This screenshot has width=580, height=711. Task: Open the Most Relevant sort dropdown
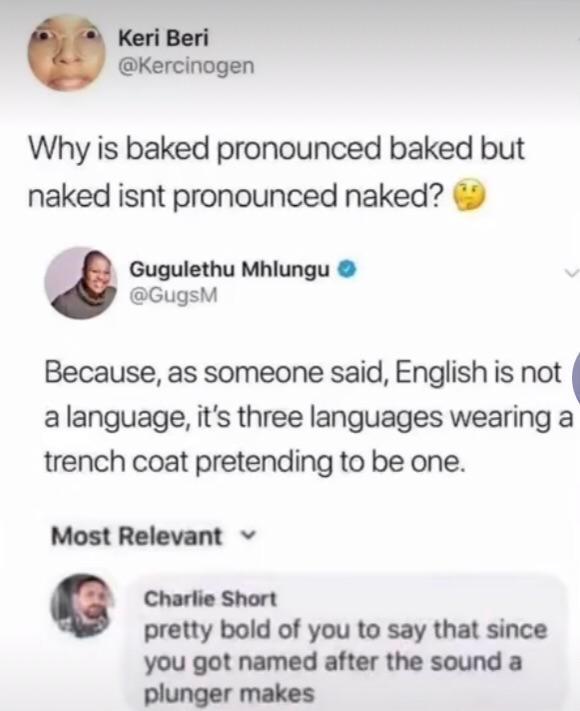click(x=153, y=536)
